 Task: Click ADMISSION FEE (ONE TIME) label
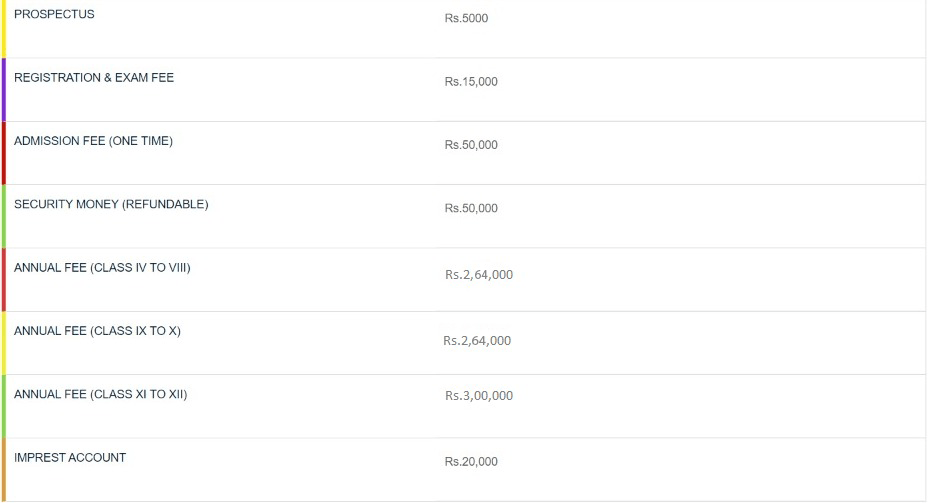click(x=93, y=141)
